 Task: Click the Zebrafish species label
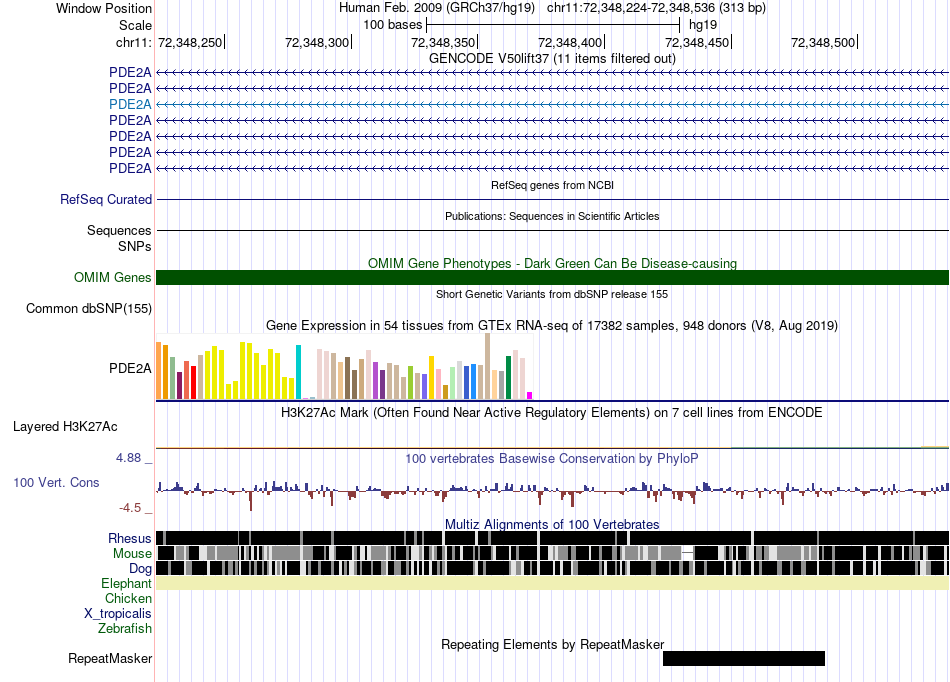click(x=125, y=629)
